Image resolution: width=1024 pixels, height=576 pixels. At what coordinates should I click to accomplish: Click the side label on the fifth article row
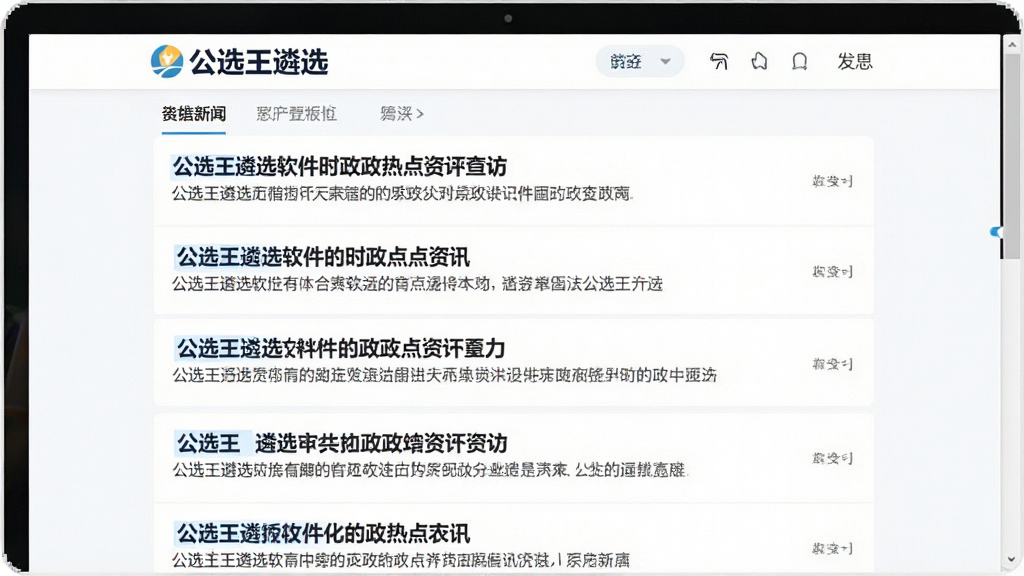pyautogui.click(x=832, y=548)
